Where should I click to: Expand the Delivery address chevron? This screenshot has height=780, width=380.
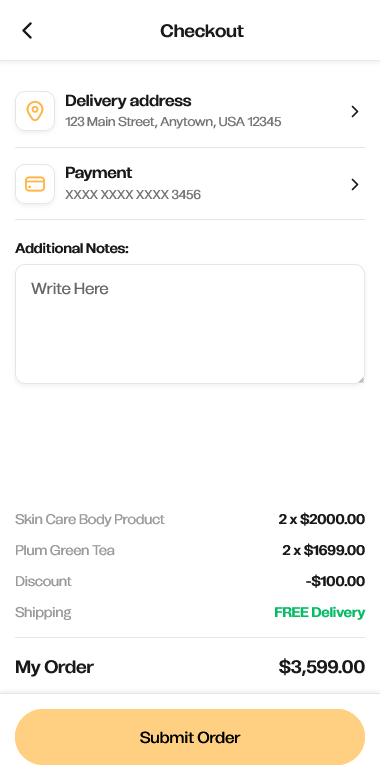355,111
